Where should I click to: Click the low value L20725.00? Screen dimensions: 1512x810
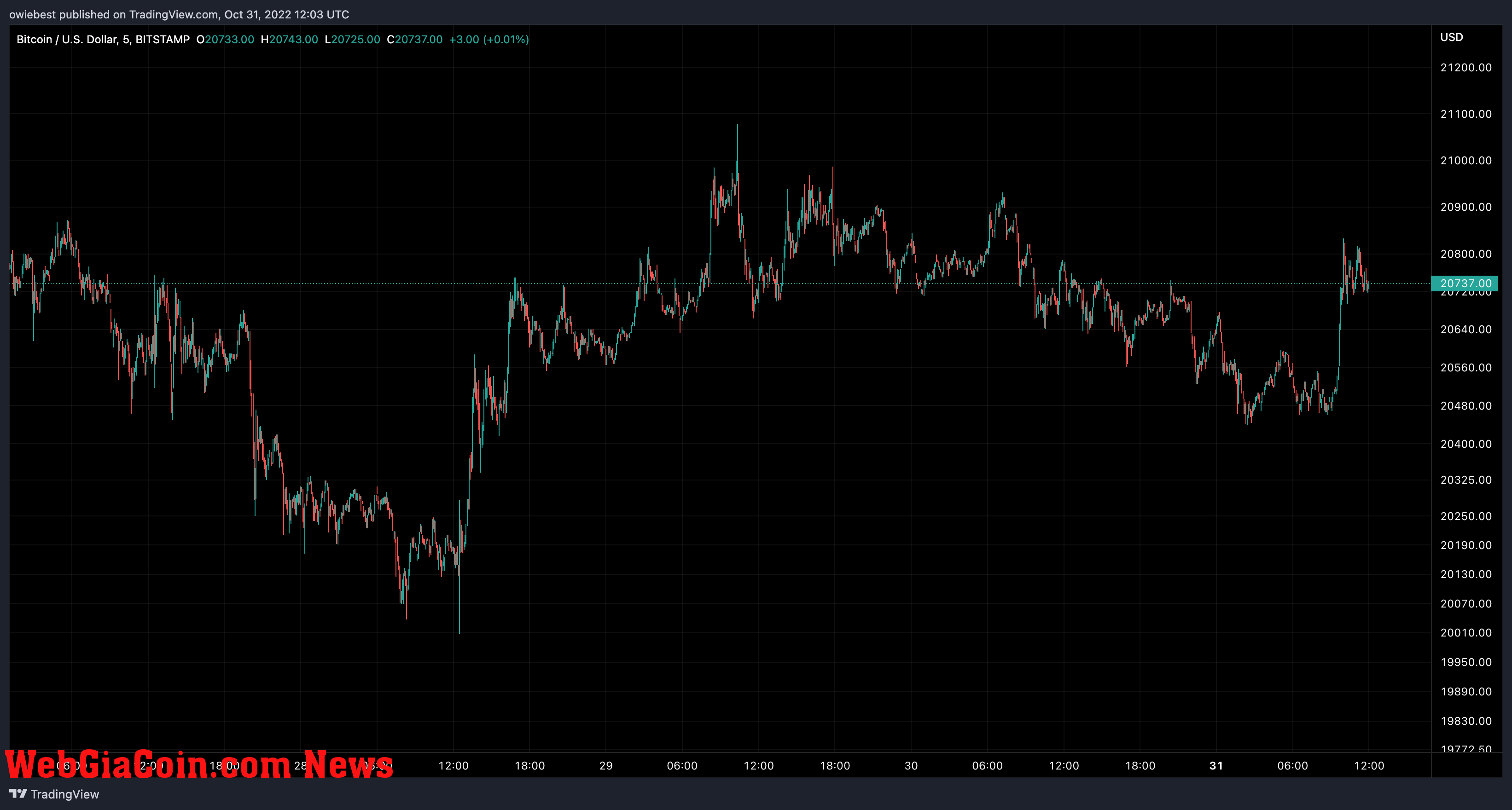pyautogui.click(x=352, y=39)
